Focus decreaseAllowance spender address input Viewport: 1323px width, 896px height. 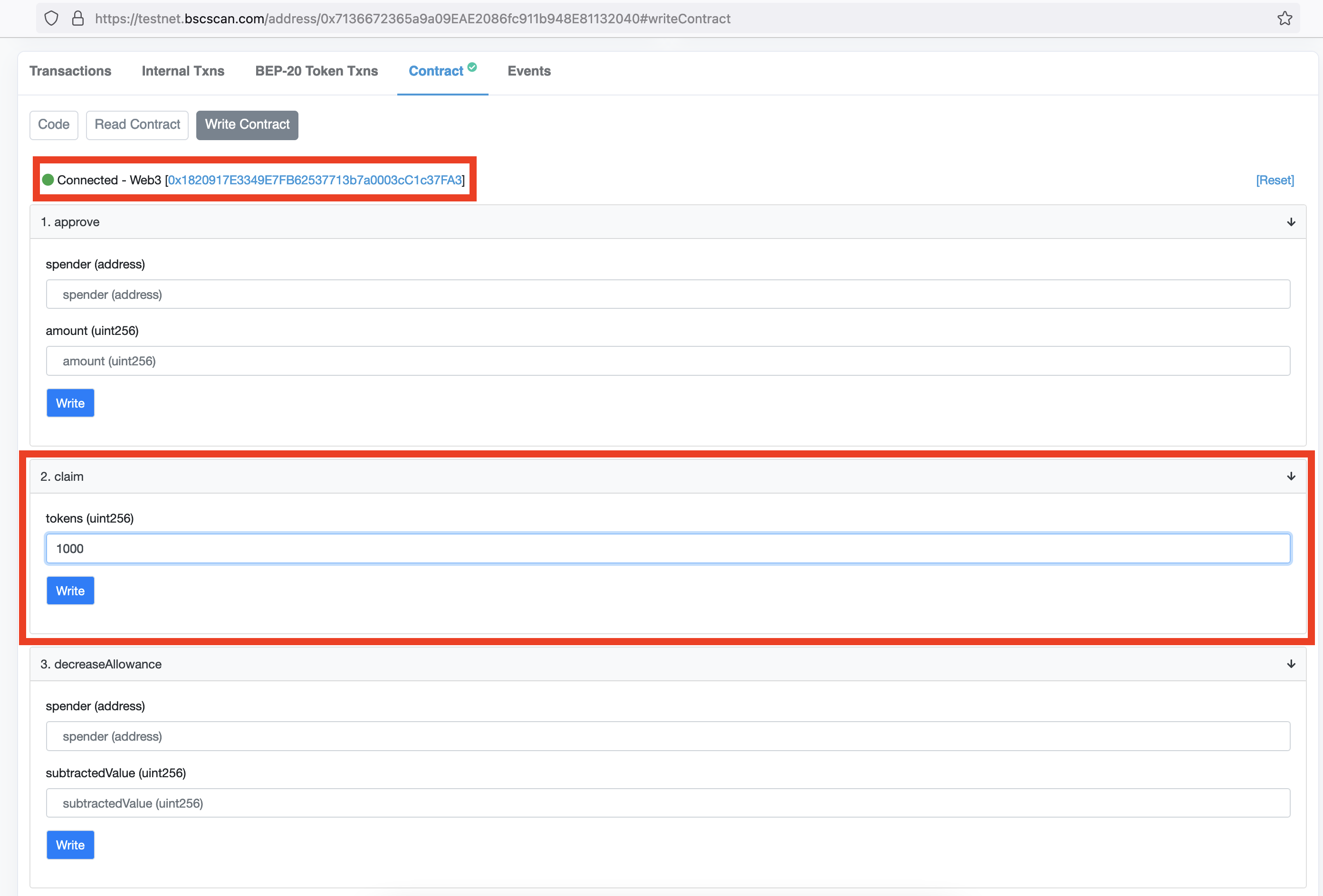[x=668, y=736]
